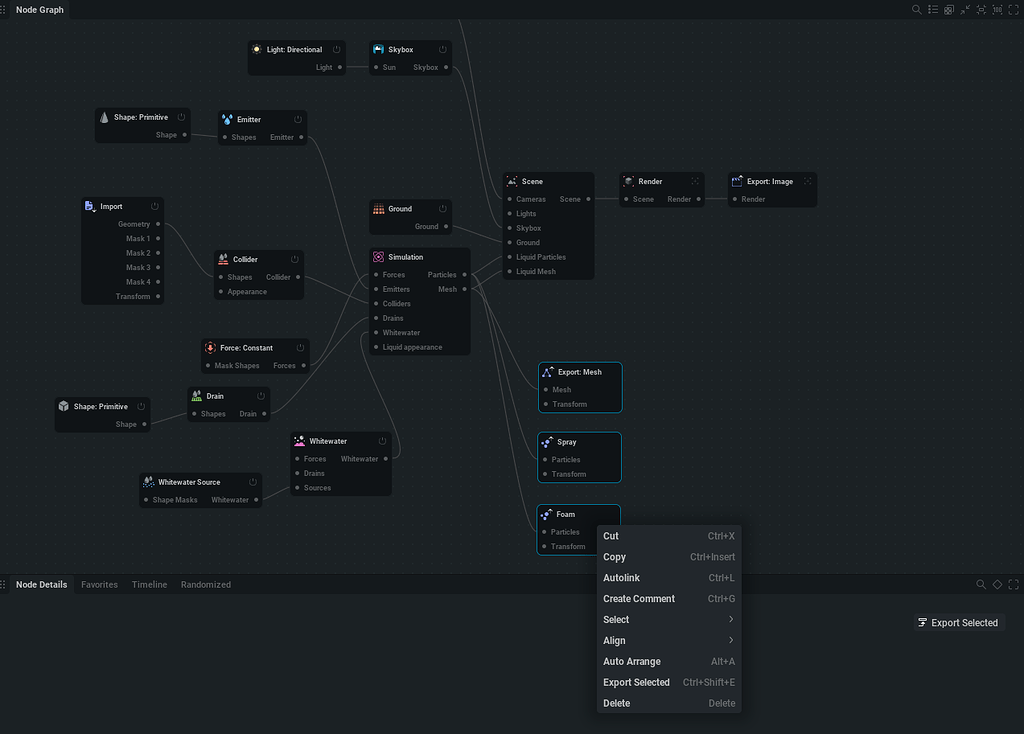Collapse nodes using the shrink arrows toolbar icon
1024x734 pixels.
click(x=965, y=10)
